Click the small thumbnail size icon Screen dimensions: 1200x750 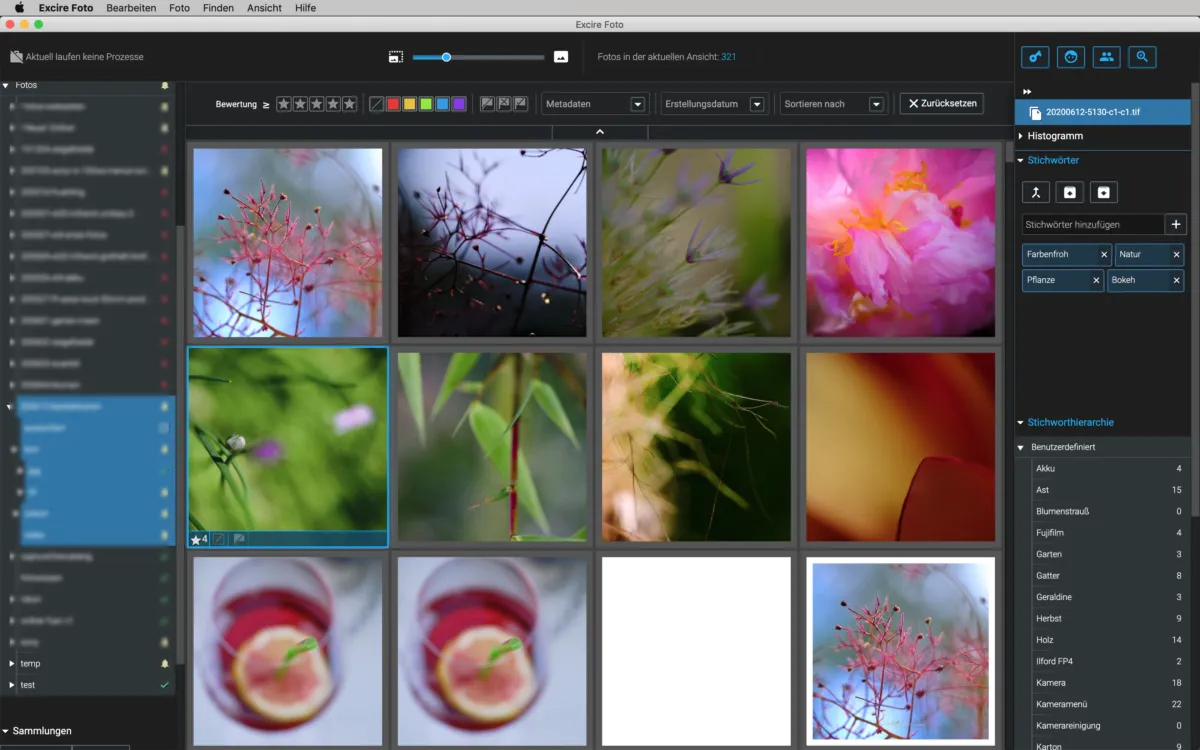coord(396,57)
